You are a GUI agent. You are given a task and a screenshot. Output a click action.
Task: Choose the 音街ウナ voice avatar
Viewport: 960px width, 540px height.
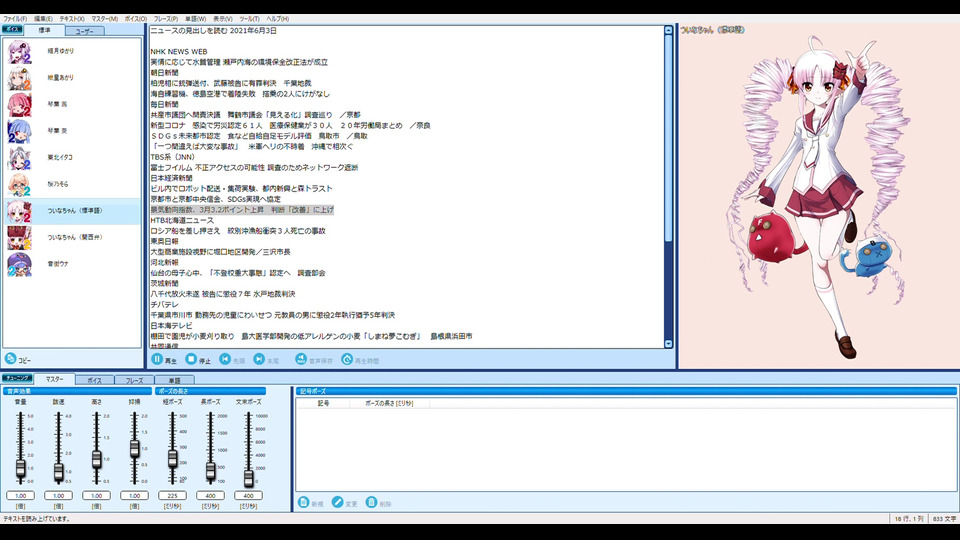[x=19, y=264]
